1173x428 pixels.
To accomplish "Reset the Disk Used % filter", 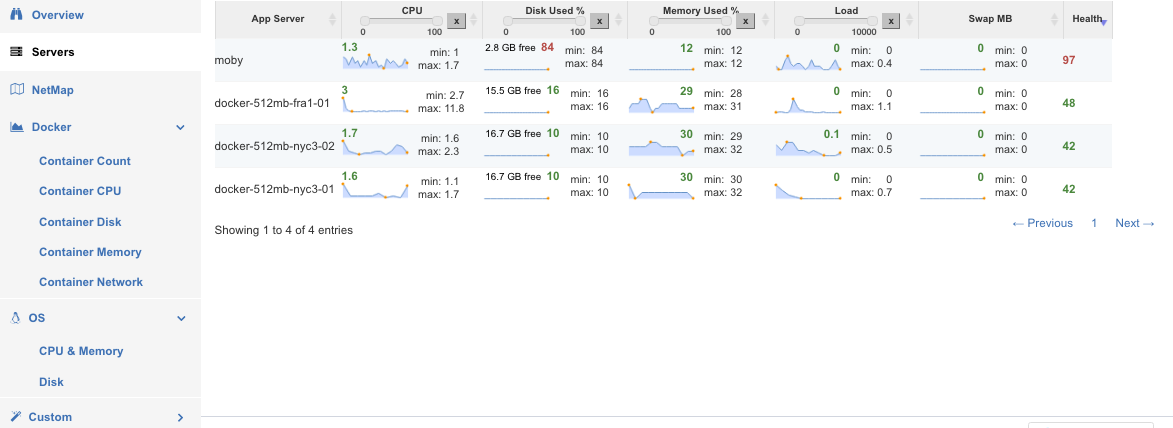I will (598, 21).
